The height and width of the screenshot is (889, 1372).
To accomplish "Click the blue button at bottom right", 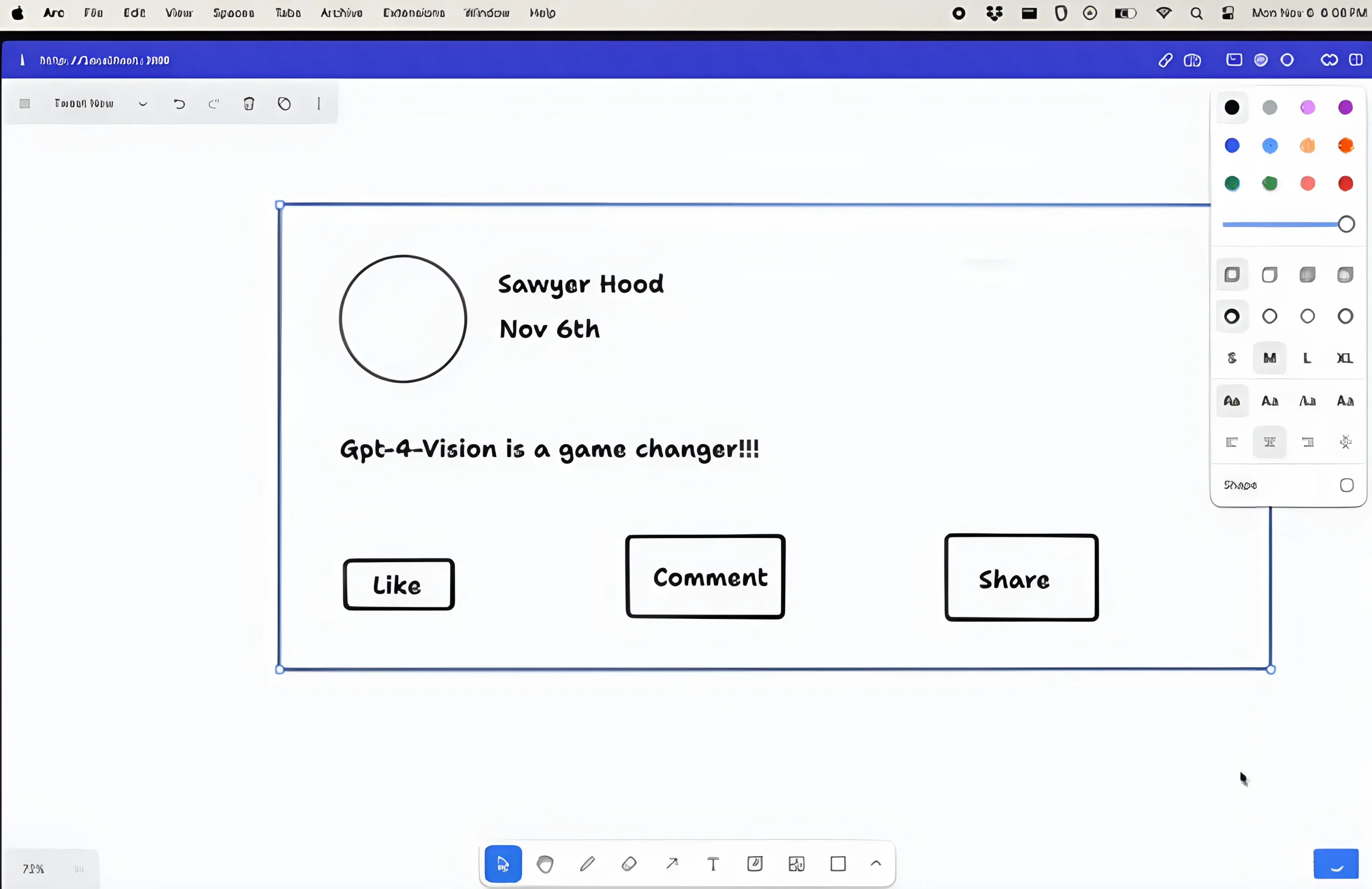I will [x=1335, y=864].
